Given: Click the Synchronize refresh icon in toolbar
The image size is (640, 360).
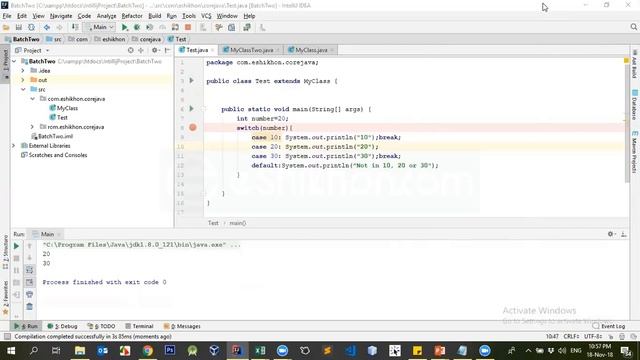Looking at the screenshot, I should [x=31, y=27].
